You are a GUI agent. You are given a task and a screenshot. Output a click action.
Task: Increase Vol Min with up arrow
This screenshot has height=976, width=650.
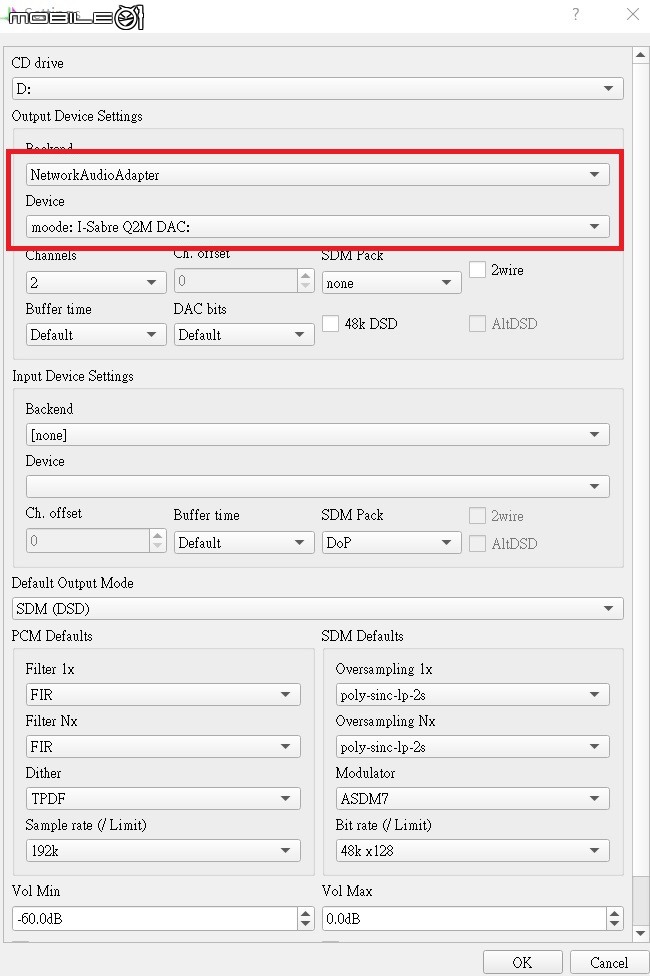click(306, 913)
